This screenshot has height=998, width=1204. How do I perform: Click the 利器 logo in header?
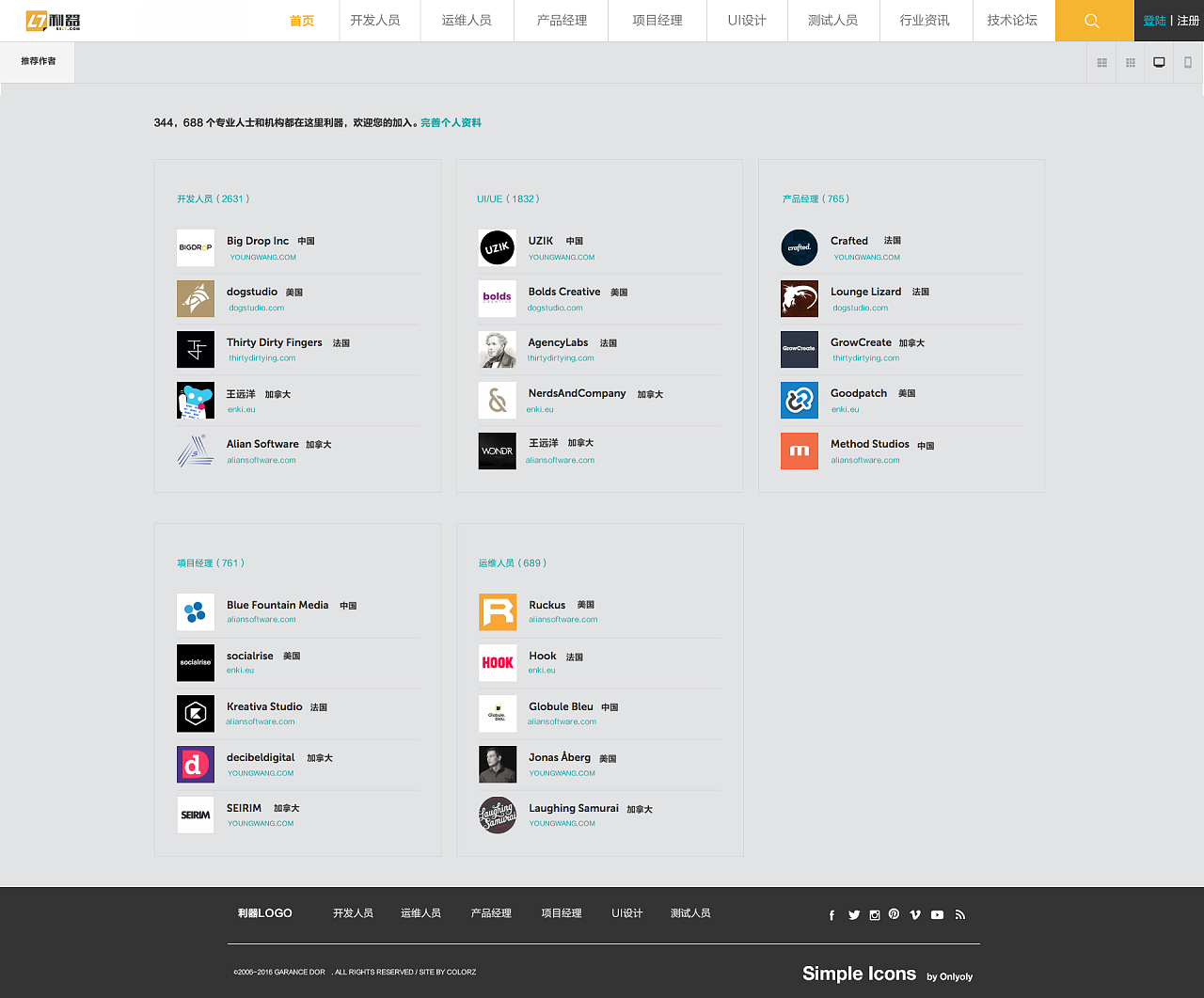(x=54, y=21)
